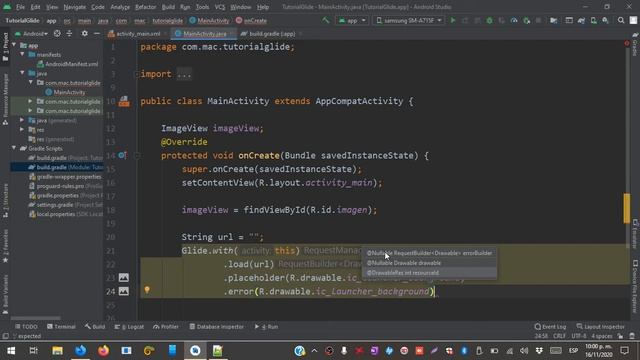Toggle tool window bars icon in status bar corner
The width and height of the screenshot is (640, 360).
(5, 336)
